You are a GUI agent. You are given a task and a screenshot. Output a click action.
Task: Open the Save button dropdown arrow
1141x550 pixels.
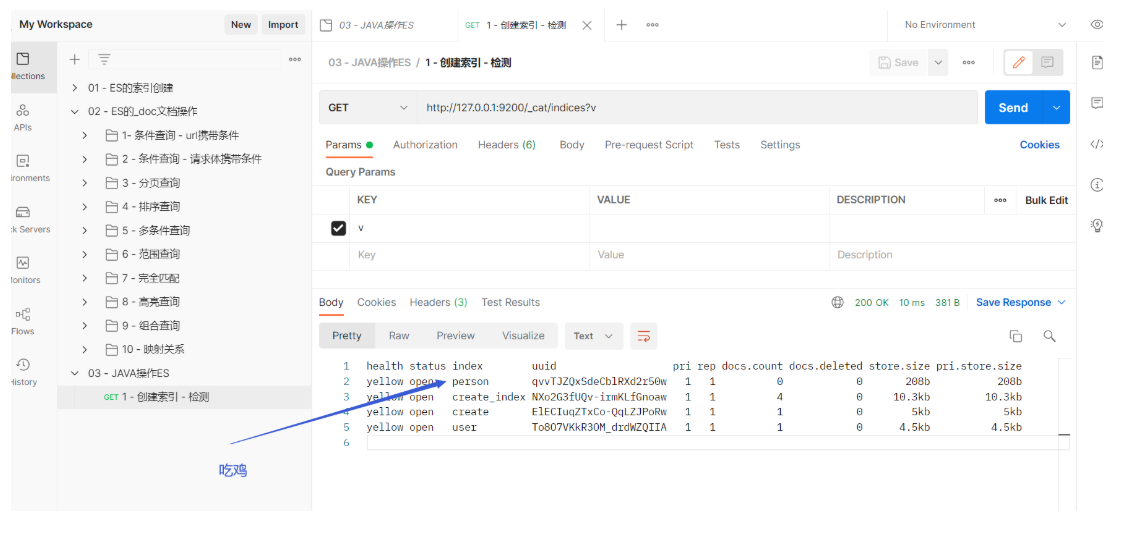[x=939, y=63]
